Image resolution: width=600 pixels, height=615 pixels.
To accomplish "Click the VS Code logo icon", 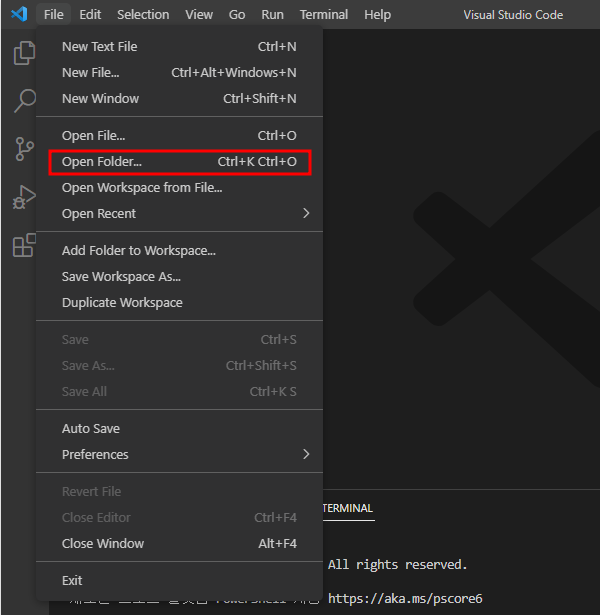I will pyautogui.click(x=19, y=15).
